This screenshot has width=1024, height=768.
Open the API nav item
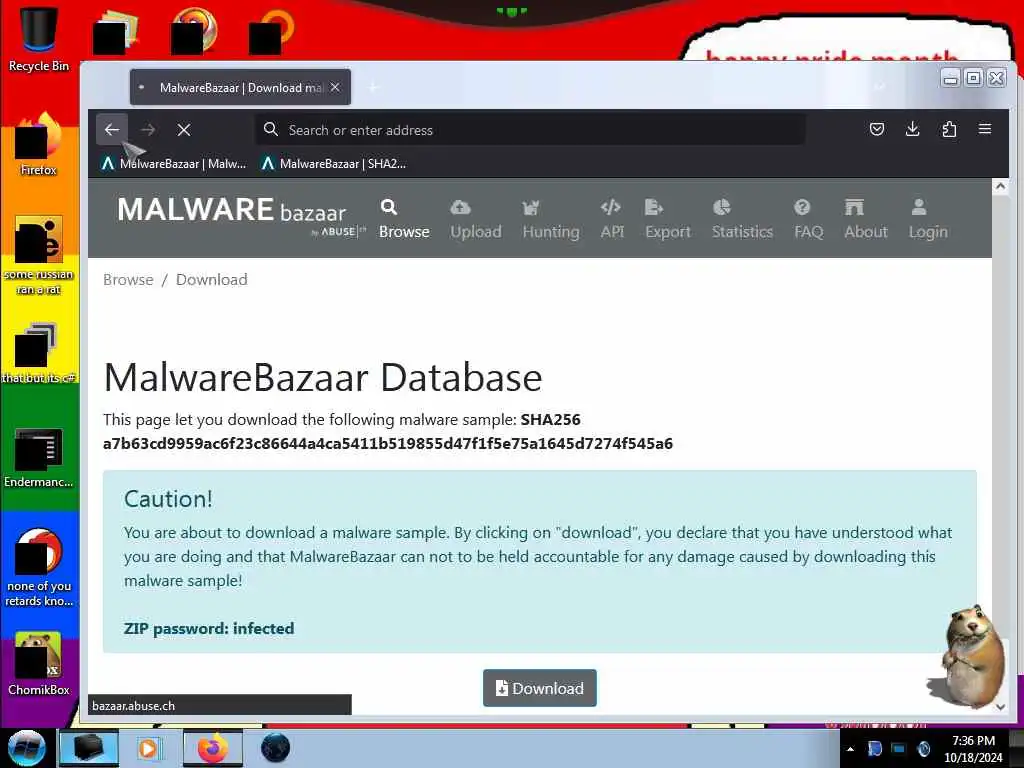pyautogui.click(x=612, y=219)
